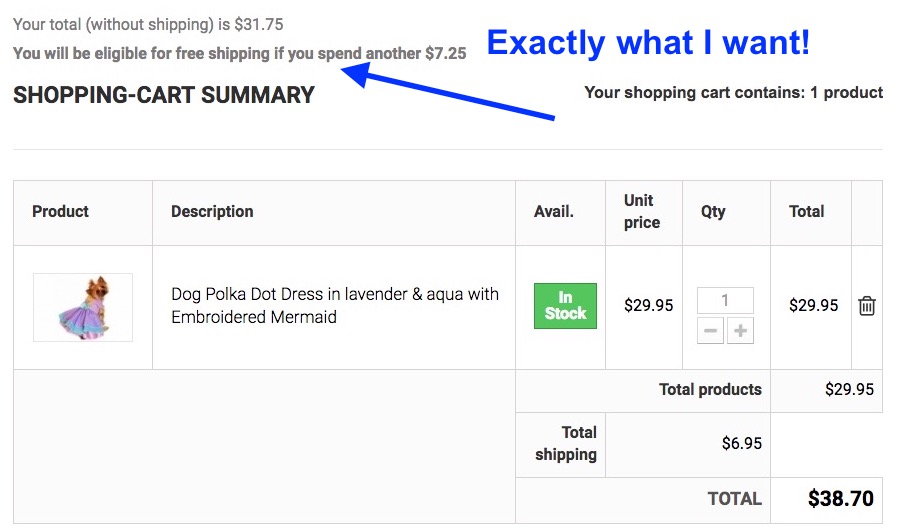This screenshot has height=532, width=919.
Task: Click the Total products label
Action: [710, 390]
